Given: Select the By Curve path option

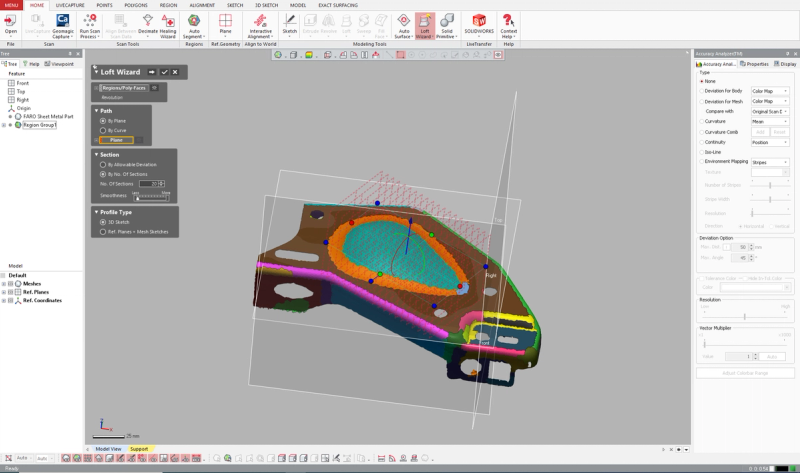Looking at the screenshot, I should point(103,131).
